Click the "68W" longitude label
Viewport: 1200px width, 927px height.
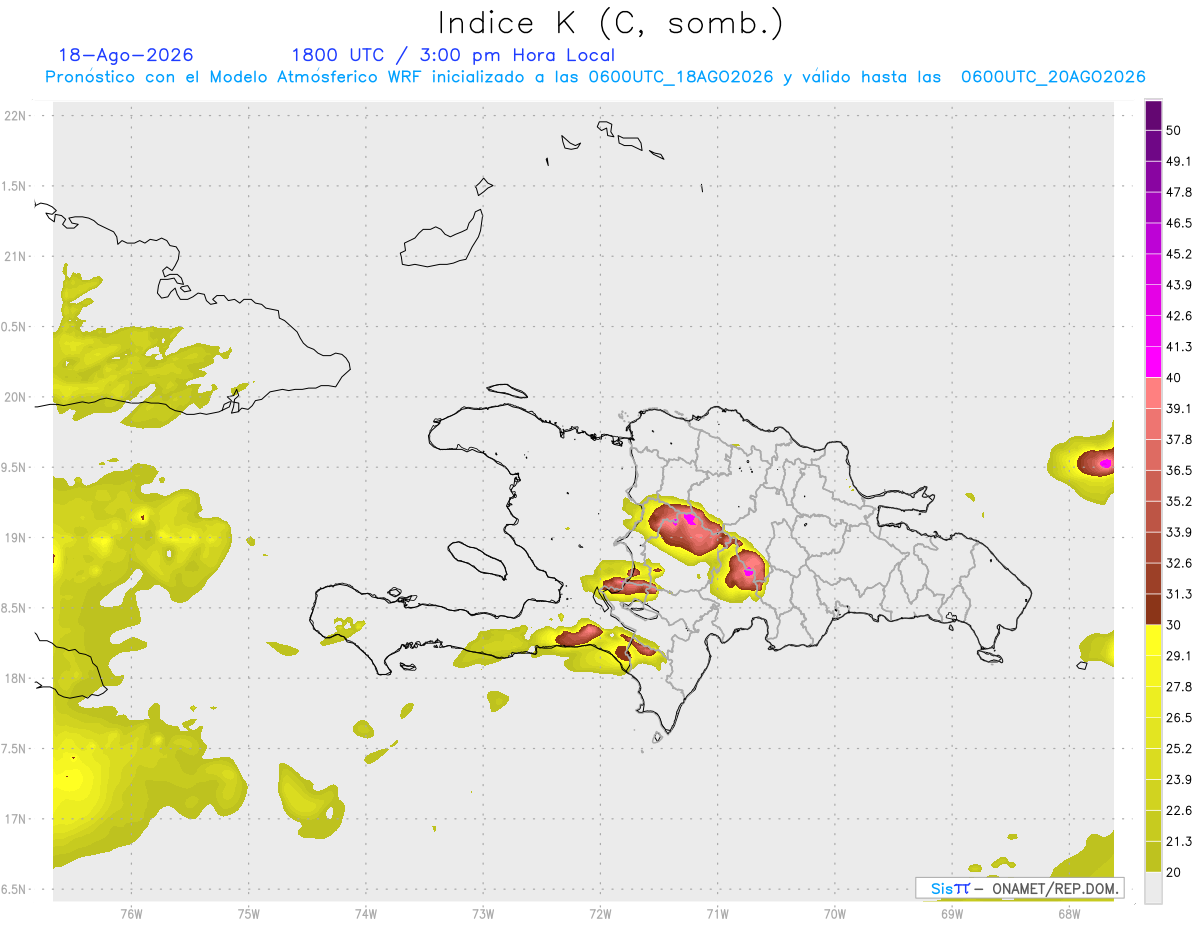click(1069, 914)
